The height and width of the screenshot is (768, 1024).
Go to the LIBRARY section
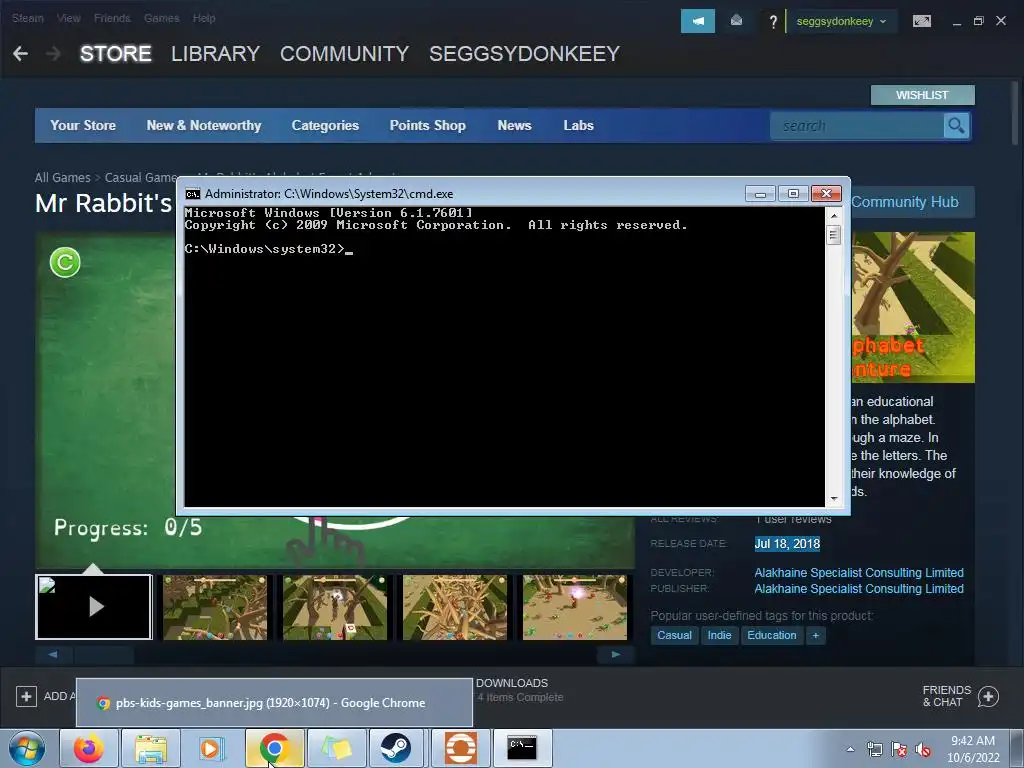[x=216, y=54]
